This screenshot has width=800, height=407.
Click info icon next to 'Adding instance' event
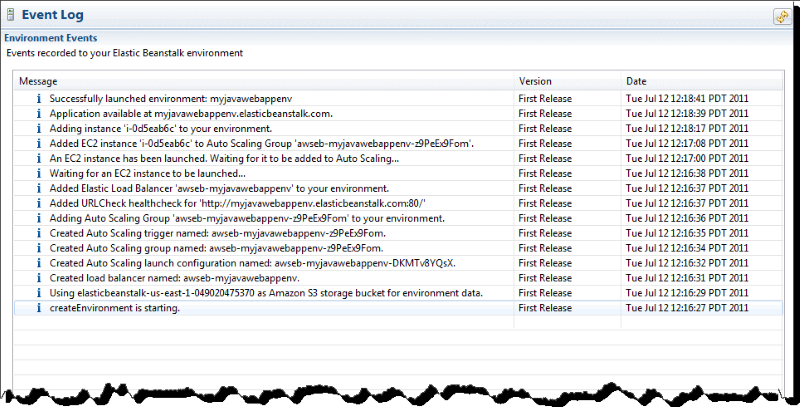38,129
